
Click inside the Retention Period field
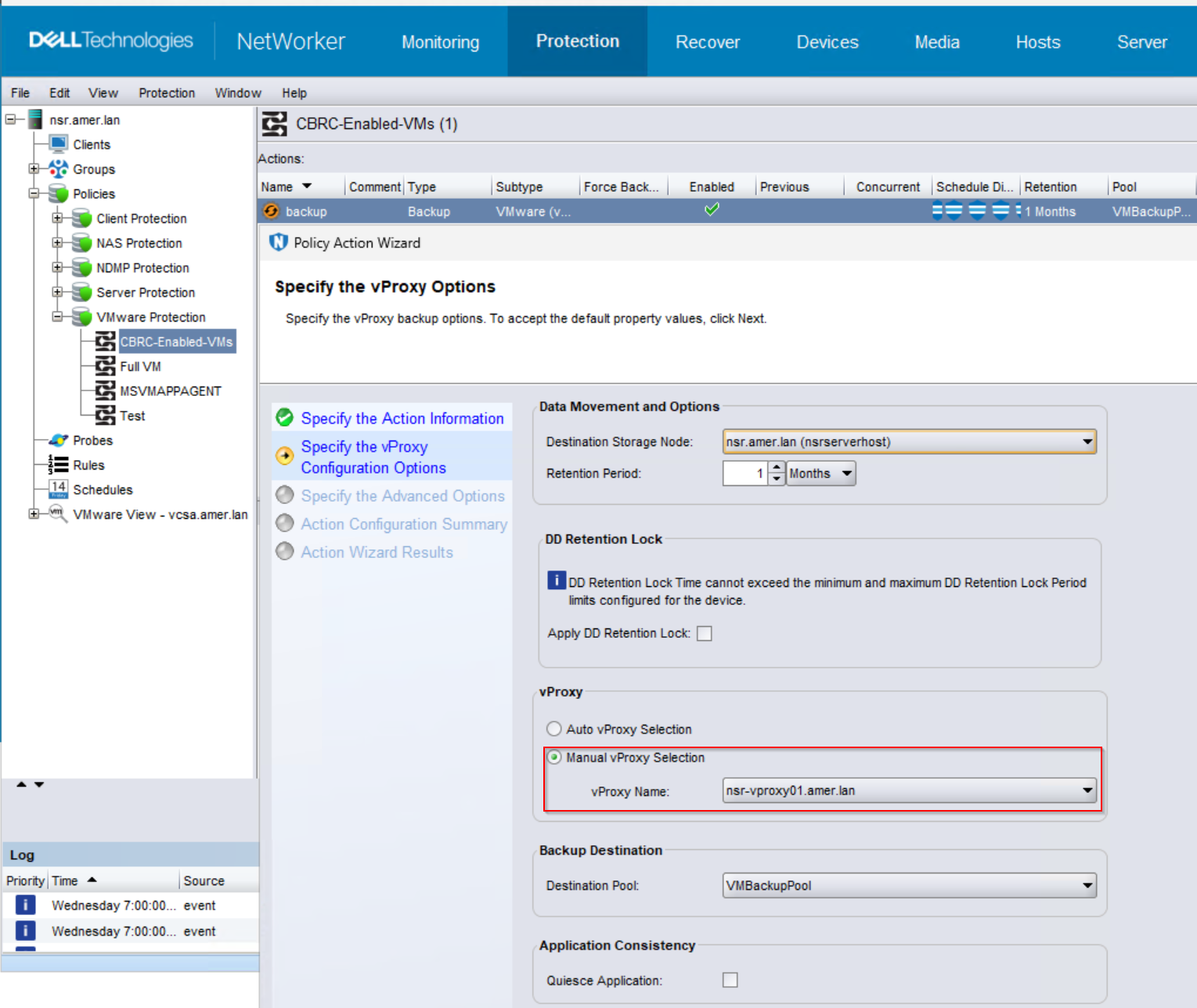point(745,473)
